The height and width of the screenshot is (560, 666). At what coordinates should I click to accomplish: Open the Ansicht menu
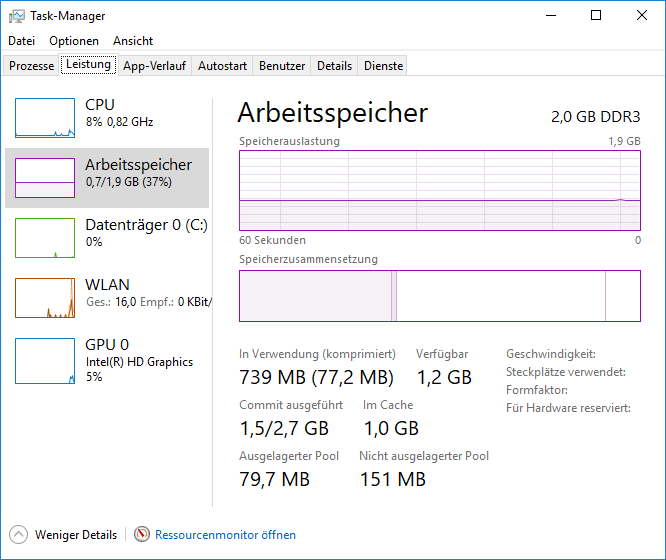click(x=133, y=41)
